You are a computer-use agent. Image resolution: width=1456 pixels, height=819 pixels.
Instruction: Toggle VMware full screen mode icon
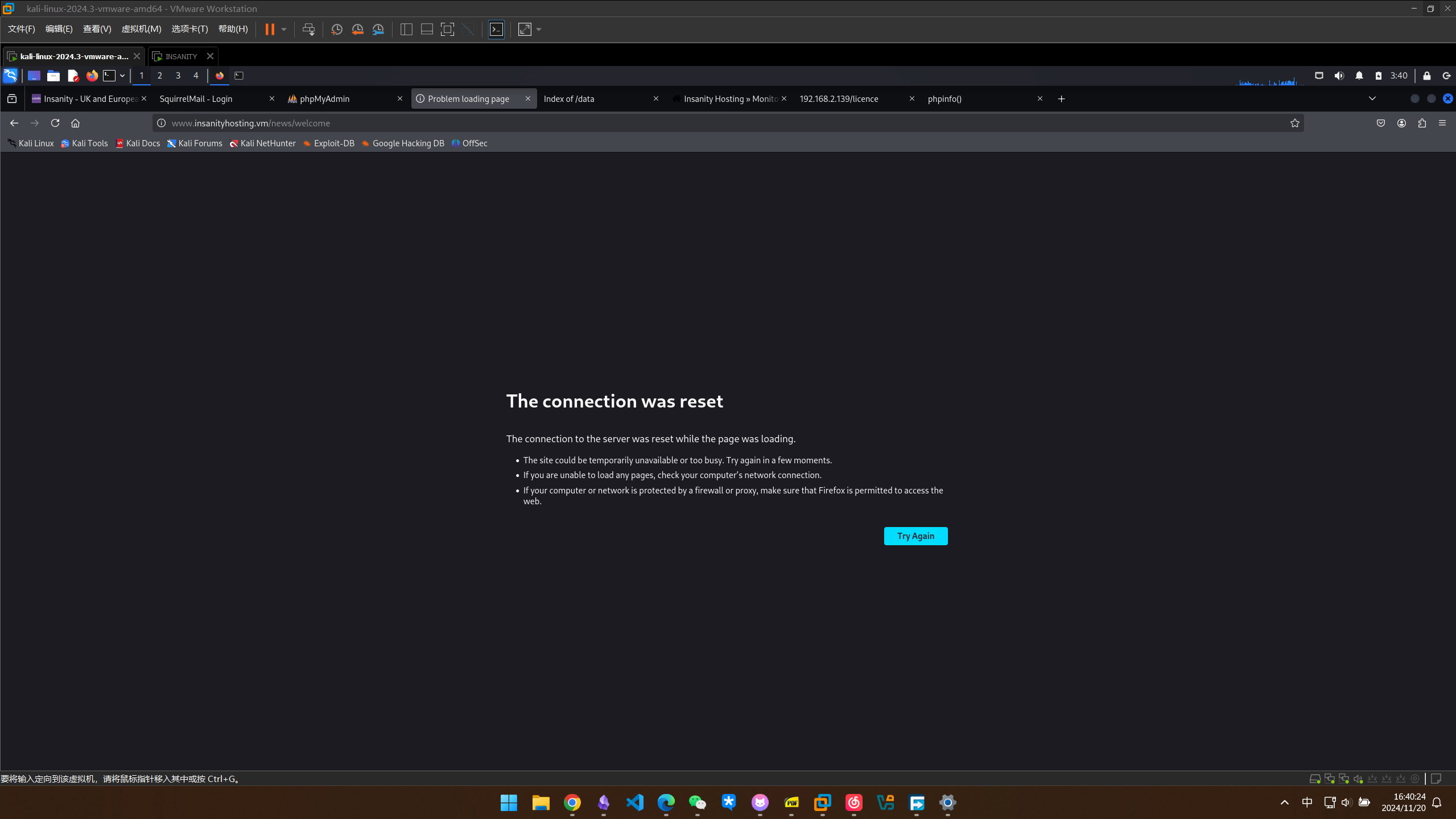447,30
